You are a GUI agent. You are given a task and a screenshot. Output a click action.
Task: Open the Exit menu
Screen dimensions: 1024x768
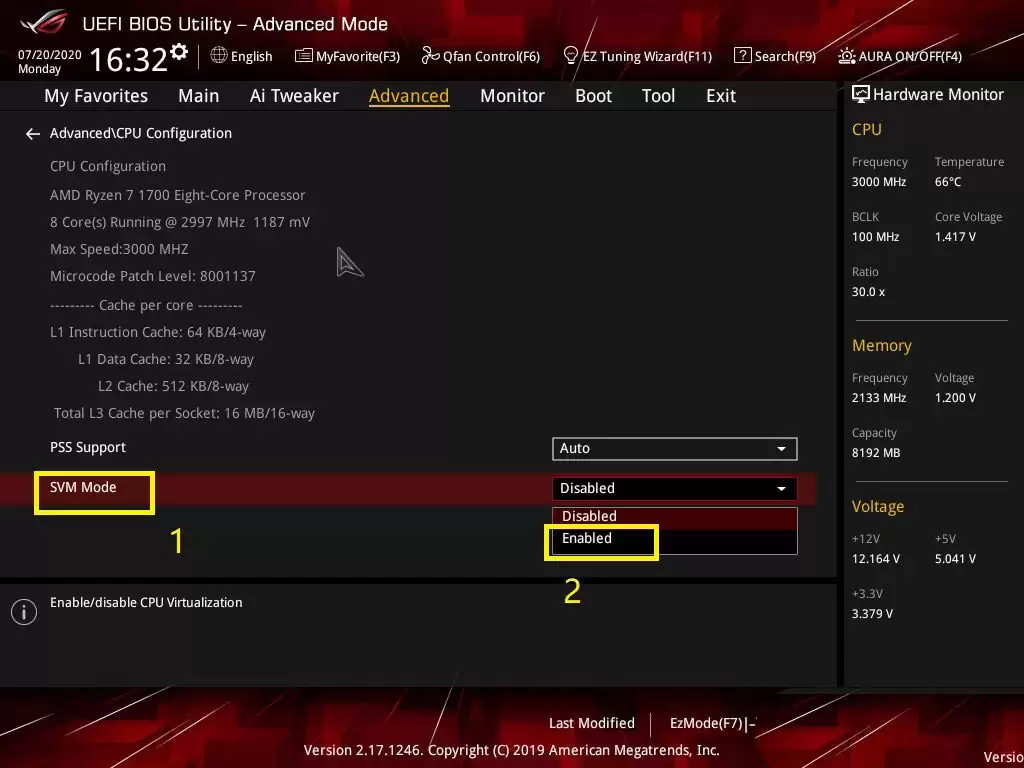720,95
